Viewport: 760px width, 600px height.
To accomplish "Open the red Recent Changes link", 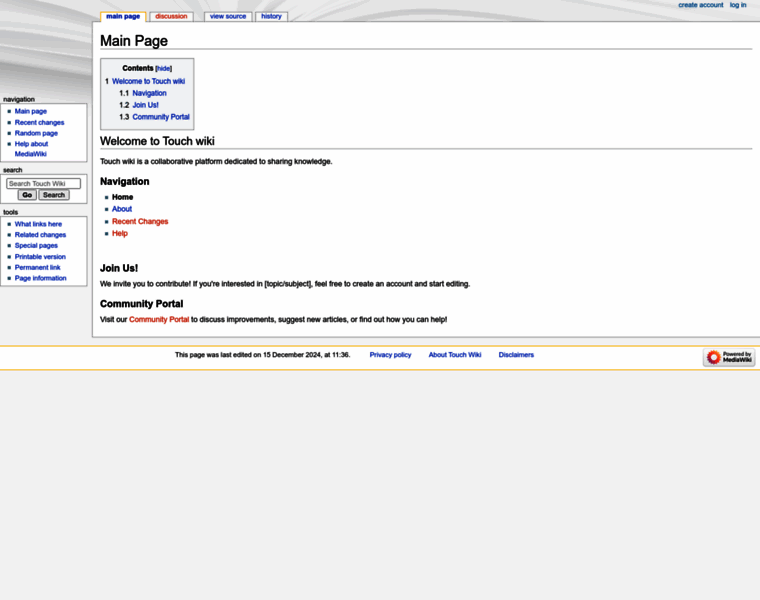I will (140, 221).
